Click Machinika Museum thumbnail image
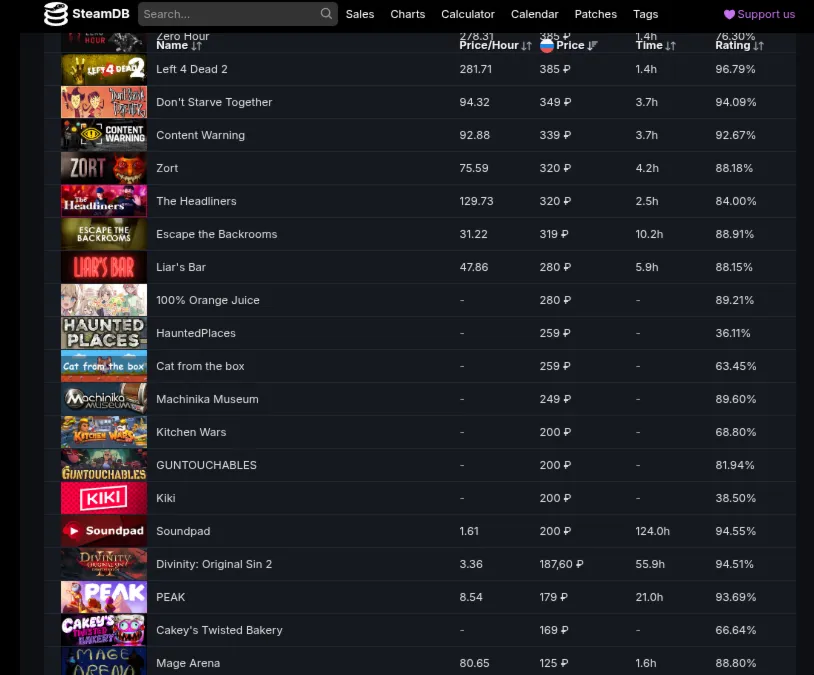Screen dimensions: 814x675 tap(104, 399)
